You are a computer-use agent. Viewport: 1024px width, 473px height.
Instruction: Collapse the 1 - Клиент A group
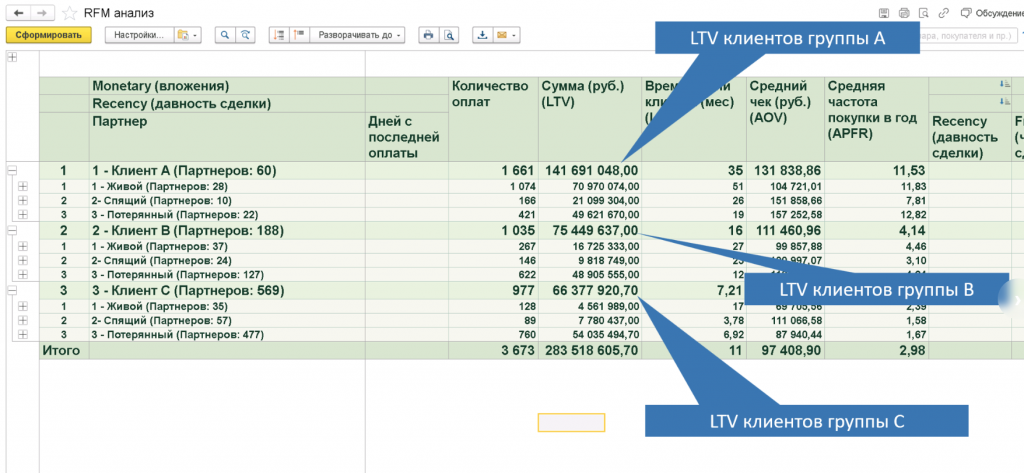(12, 171)
